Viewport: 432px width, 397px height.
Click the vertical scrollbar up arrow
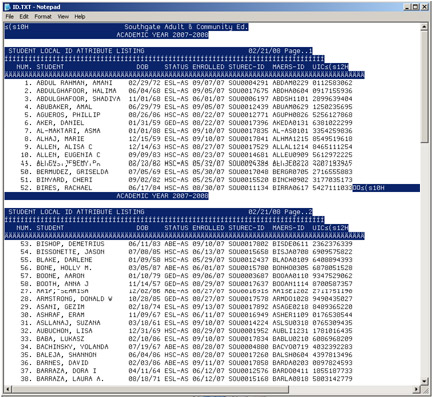point(424,27)
